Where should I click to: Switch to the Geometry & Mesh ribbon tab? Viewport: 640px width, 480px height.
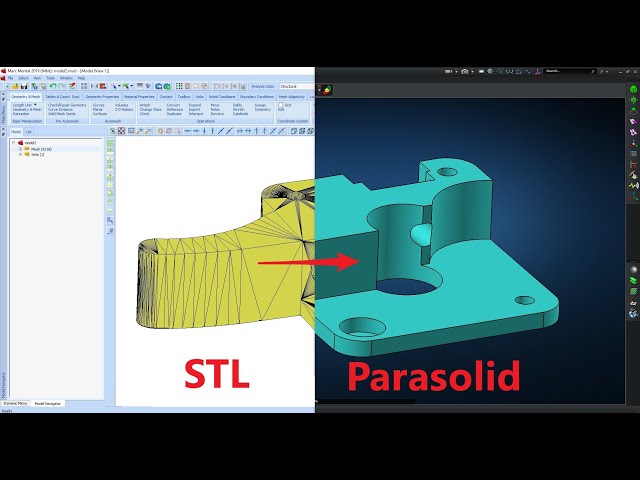tap(25, 97)
